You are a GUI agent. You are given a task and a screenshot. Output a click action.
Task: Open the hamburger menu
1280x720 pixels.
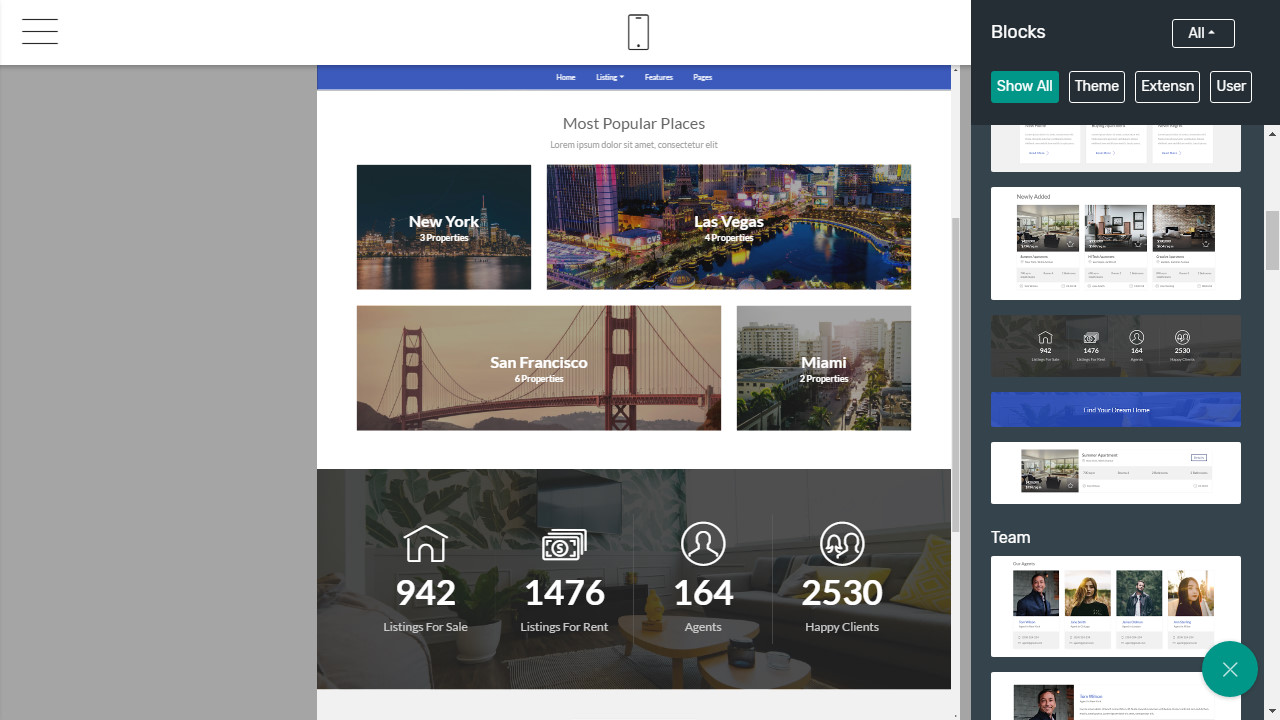pos(40,32)
